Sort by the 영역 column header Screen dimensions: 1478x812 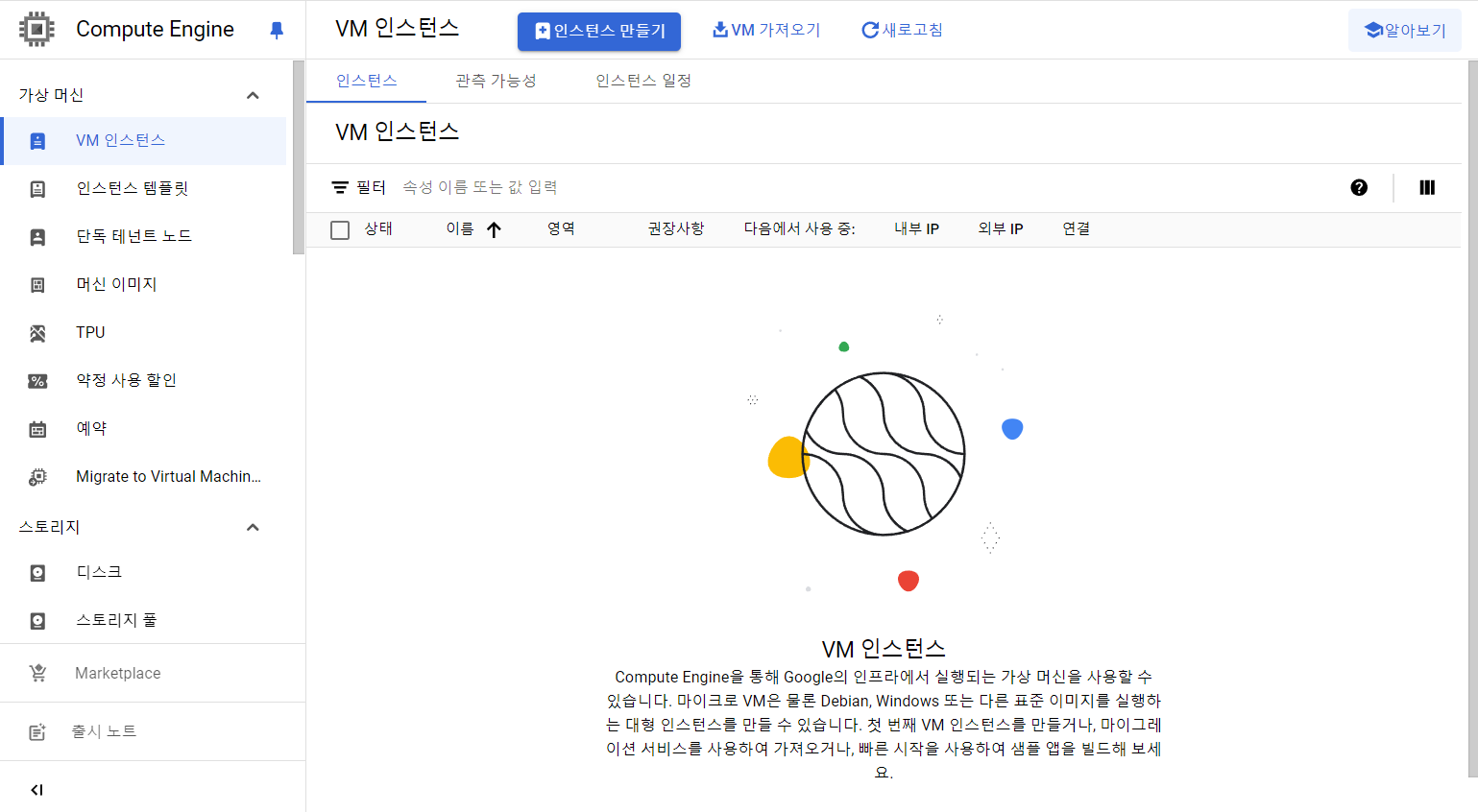[x=561, y=229]
